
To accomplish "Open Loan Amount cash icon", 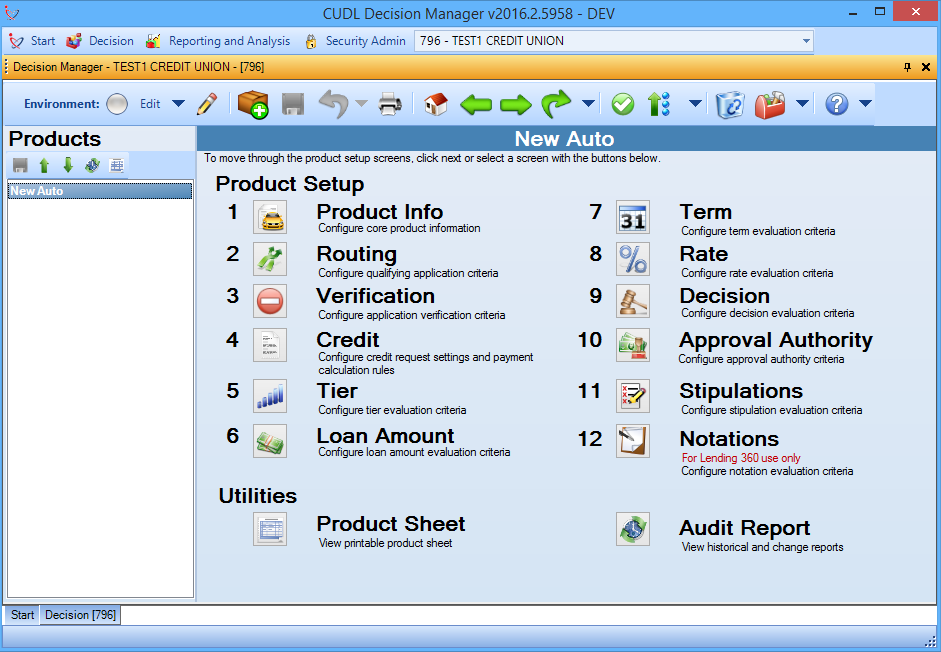I will pos(270,441).
